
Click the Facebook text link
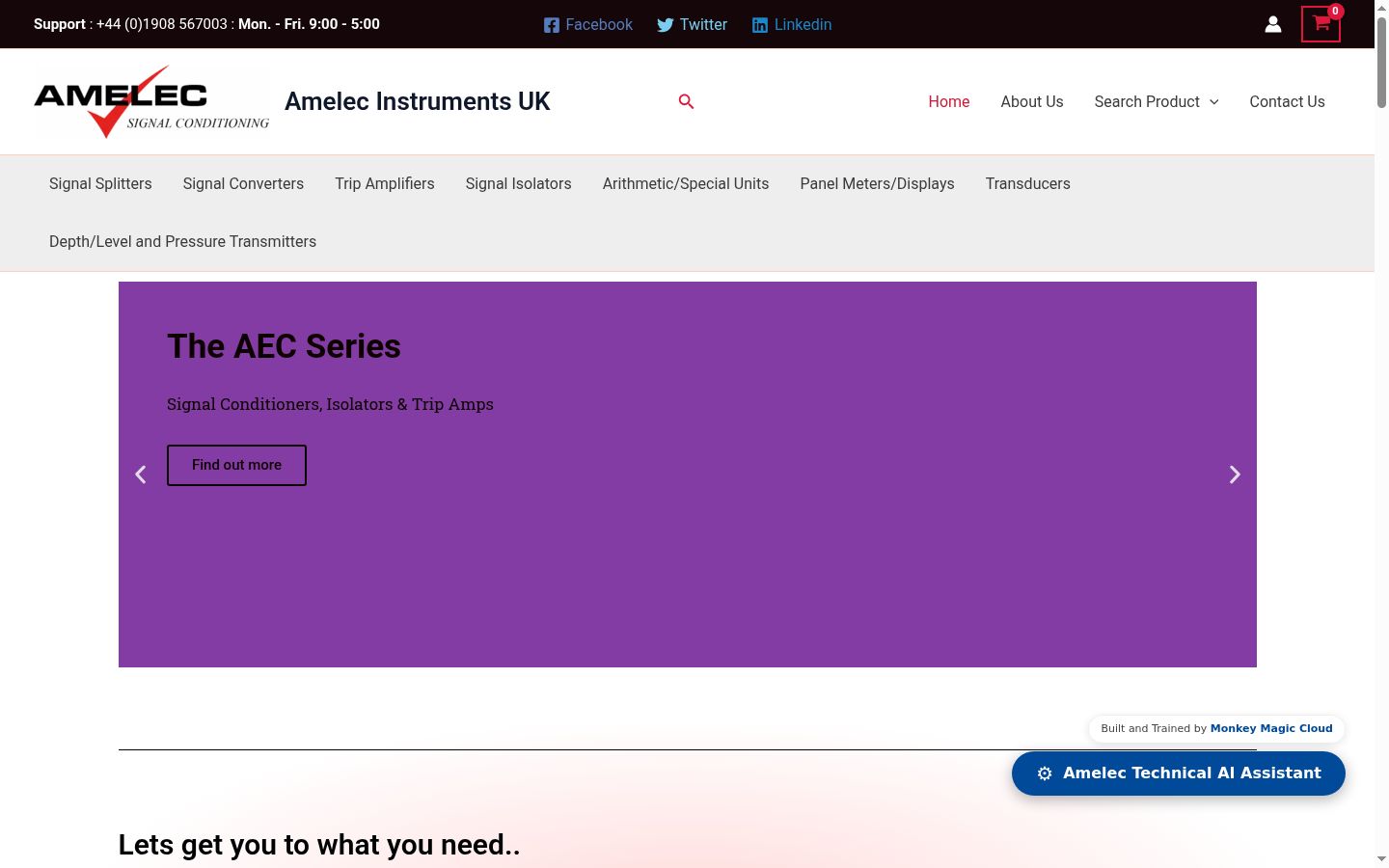point(599,25)
